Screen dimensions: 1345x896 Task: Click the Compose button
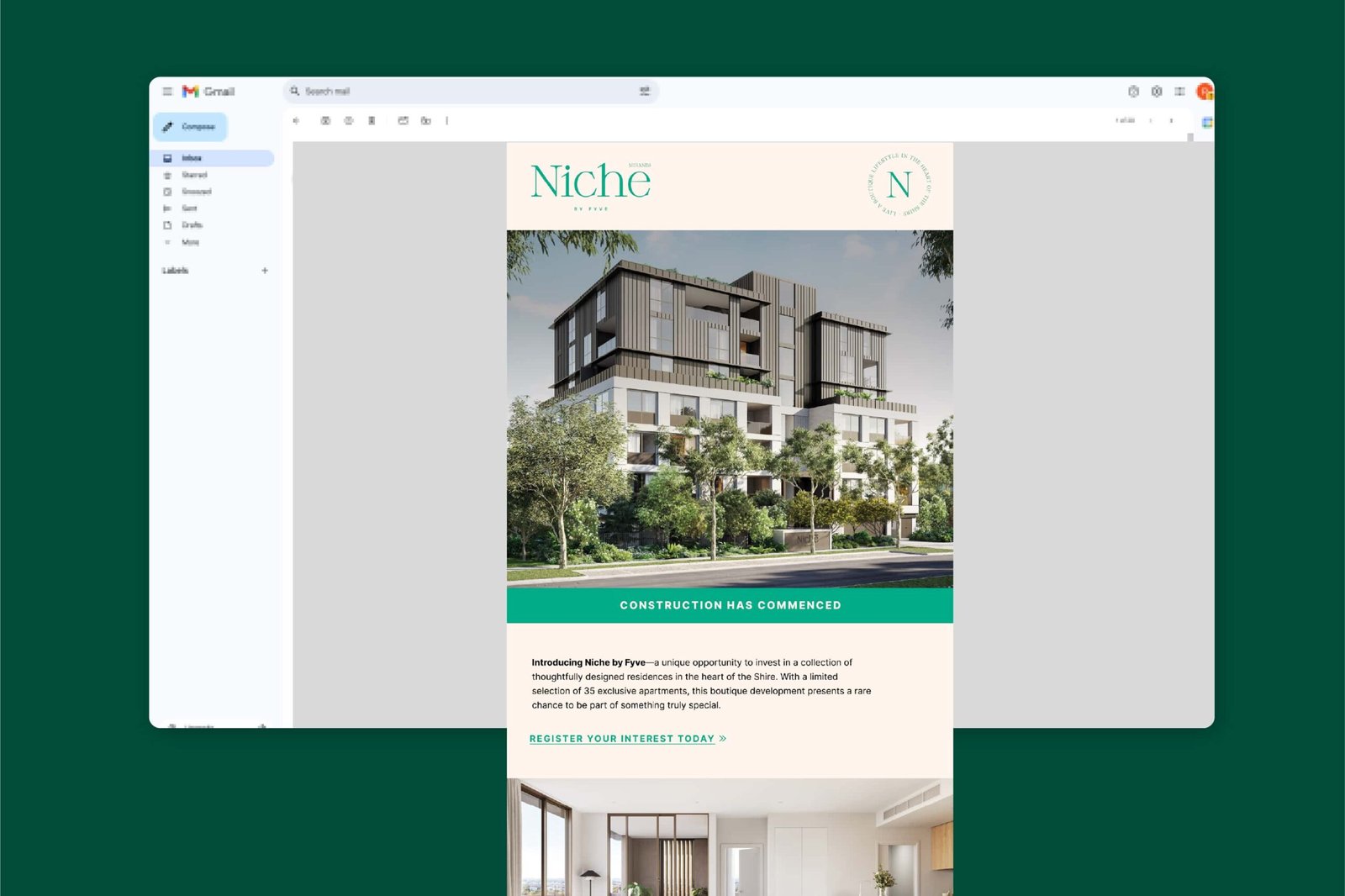tap(191, 127)
